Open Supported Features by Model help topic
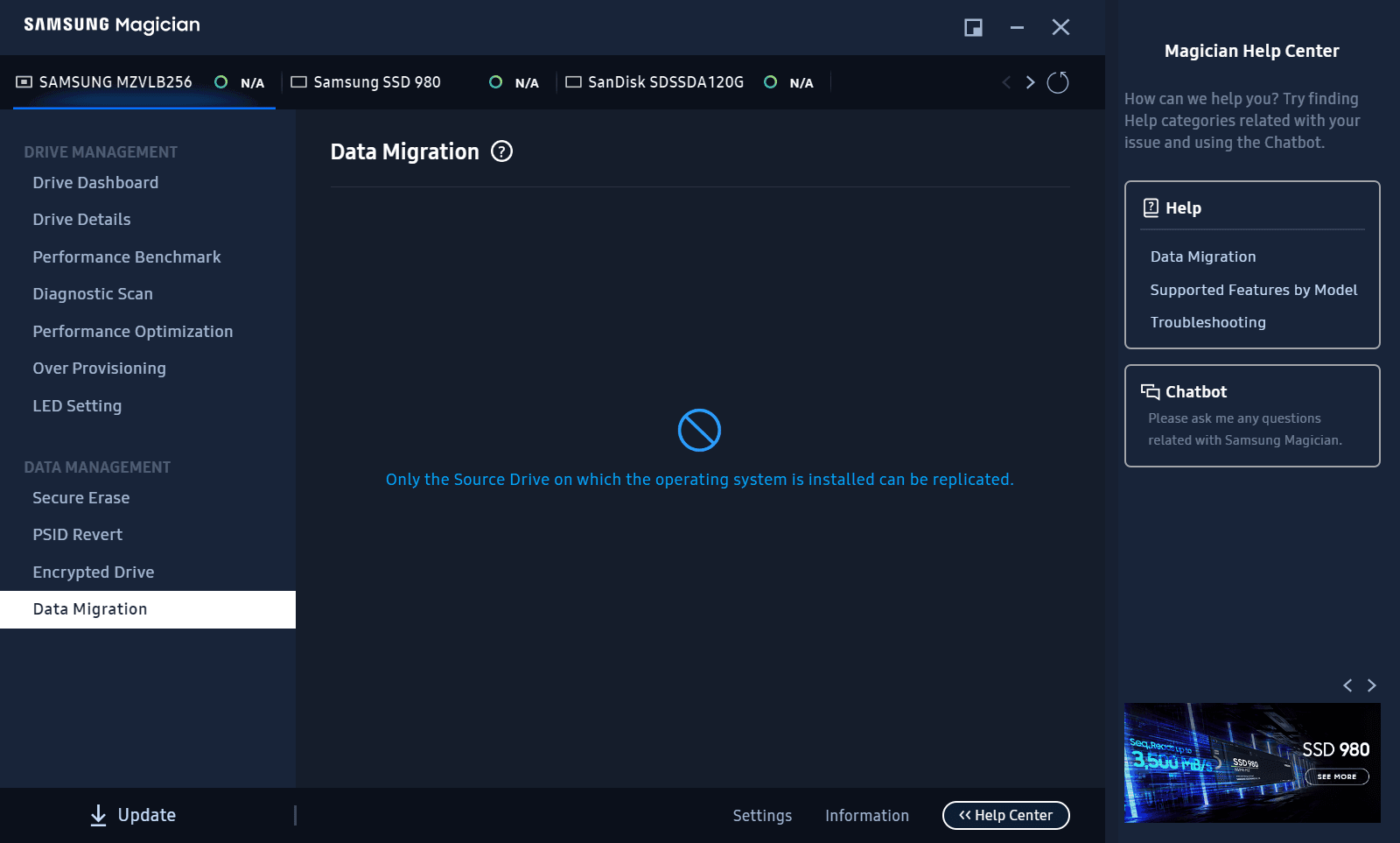The image size is (1400, 843). point(1253,290)
